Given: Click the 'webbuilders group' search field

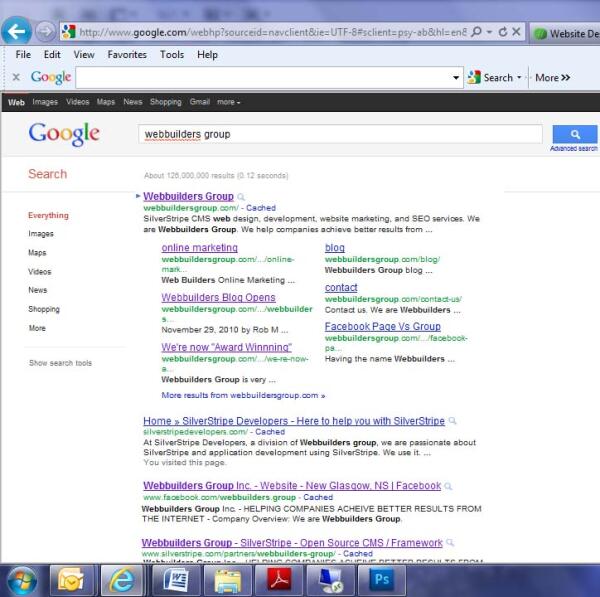Looking at the screenshot, I should (340, 134).
